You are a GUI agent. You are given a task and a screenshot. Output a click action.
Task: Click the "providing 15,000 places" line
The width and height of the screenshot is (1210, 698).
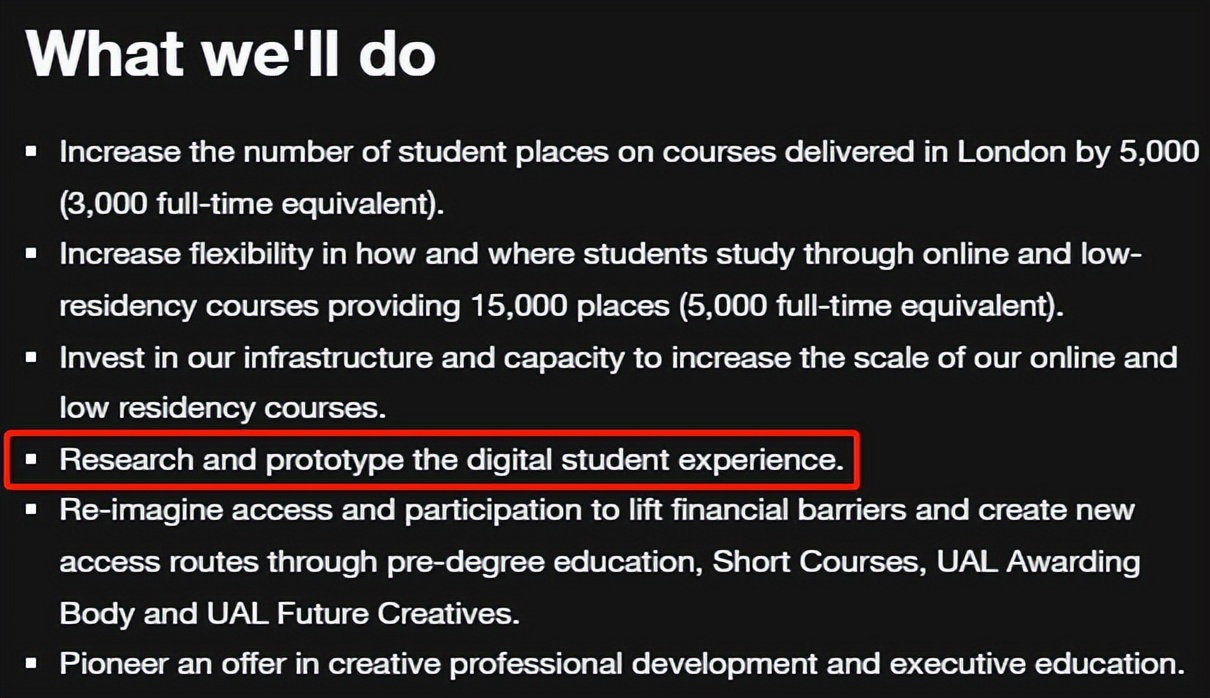pos(561,306)
